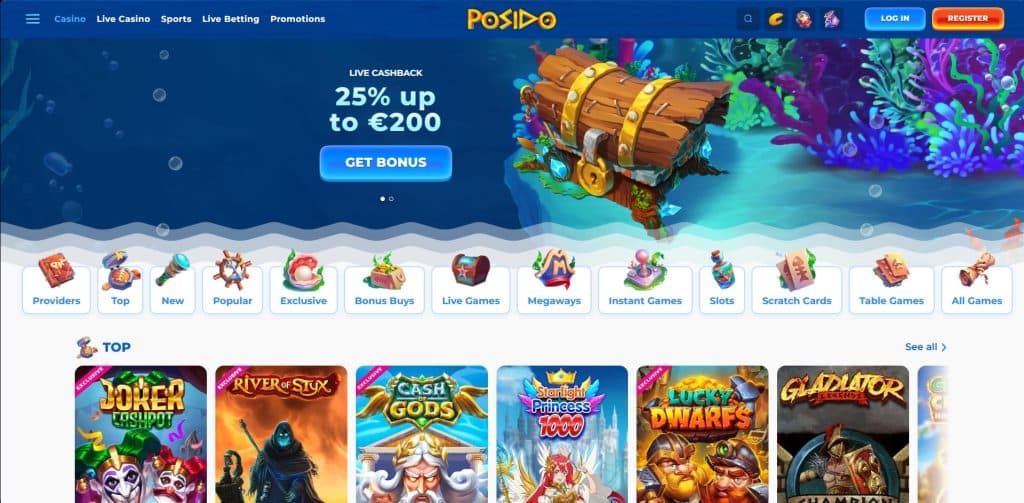The width and height of the screenshot is (1024, 503).
Task: Open the Promotions menu item
Action: coord(298,19)
